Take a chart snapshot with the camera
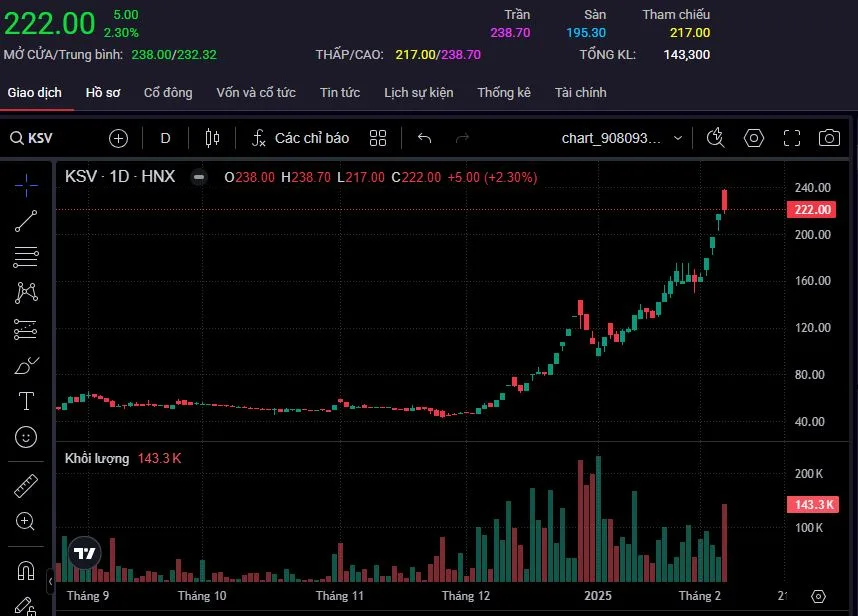The image size is (858, 616). 830,138
